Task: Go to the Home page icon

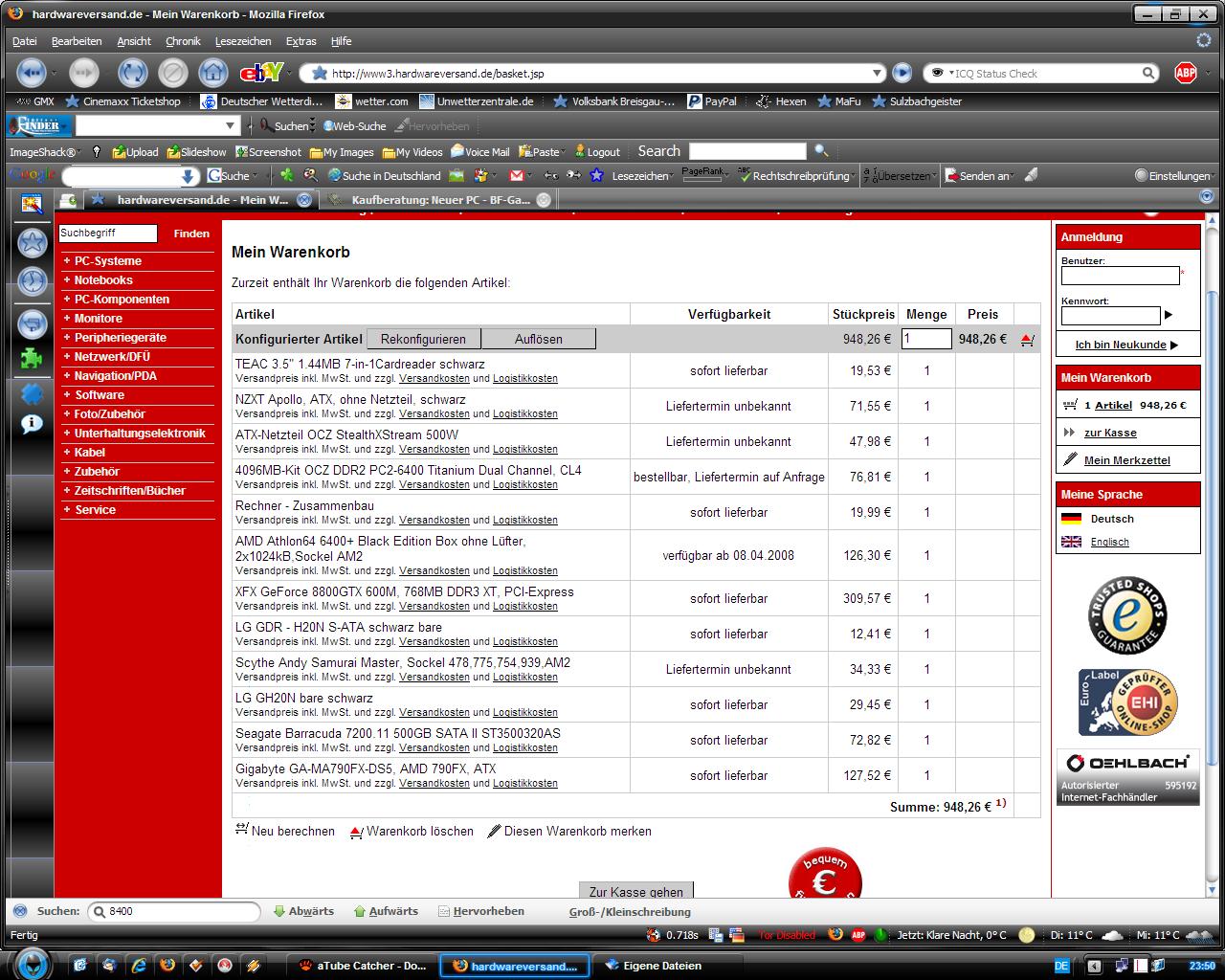Action: pyautogui.click(x=212, y=73)
